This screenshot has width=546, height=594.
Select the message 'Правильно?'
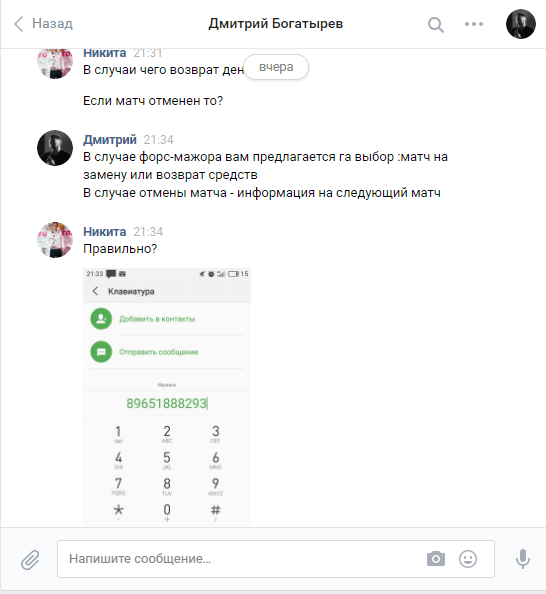coord(120,249)
